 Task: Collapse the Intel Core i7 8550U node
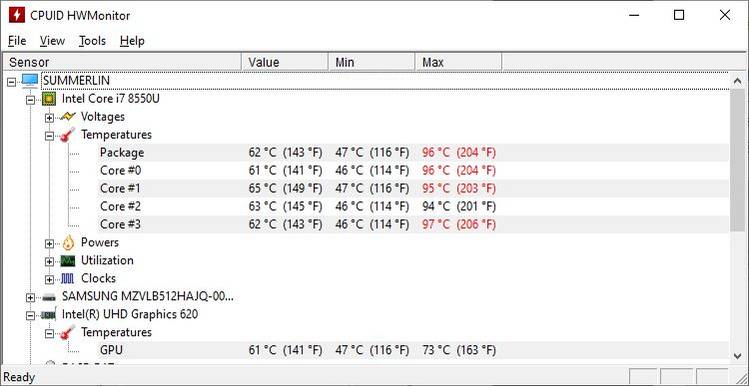pos(31,100)
